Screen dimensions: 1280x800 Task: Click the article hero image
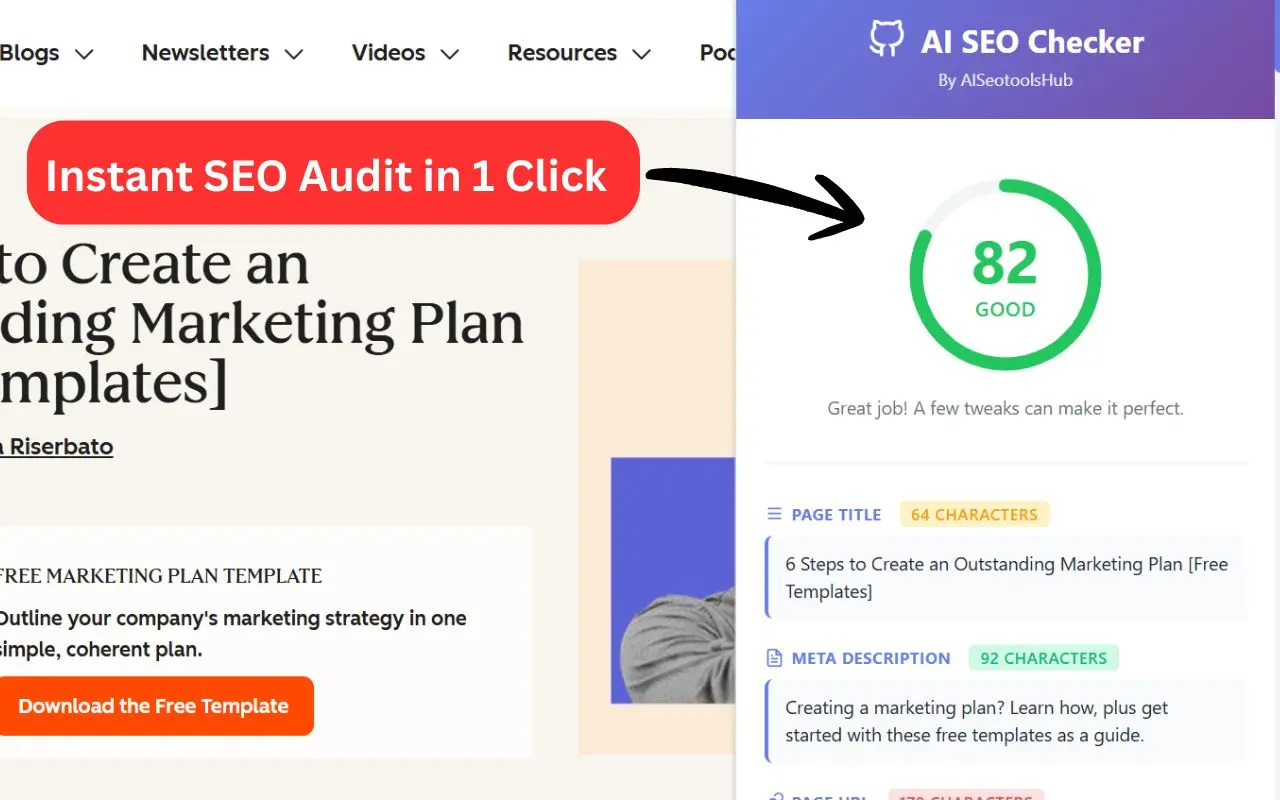click(658, 508)
